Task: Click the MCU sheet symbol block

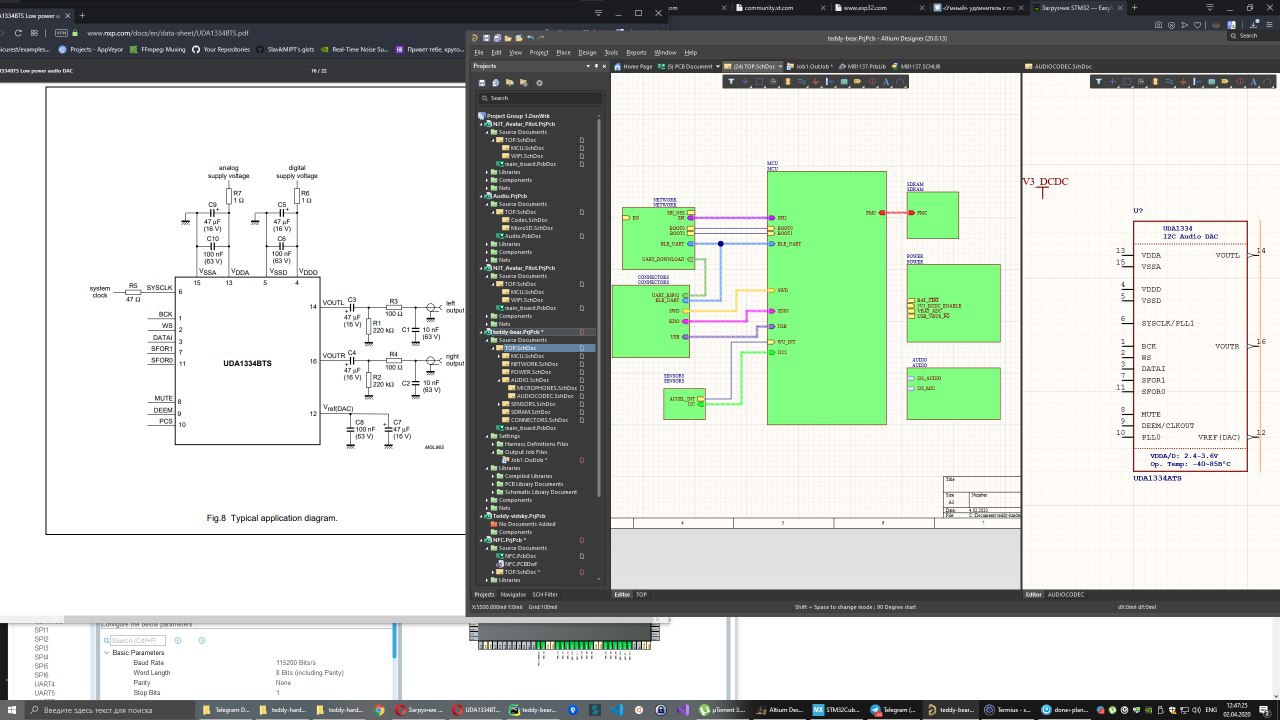Action: [827, 298]
